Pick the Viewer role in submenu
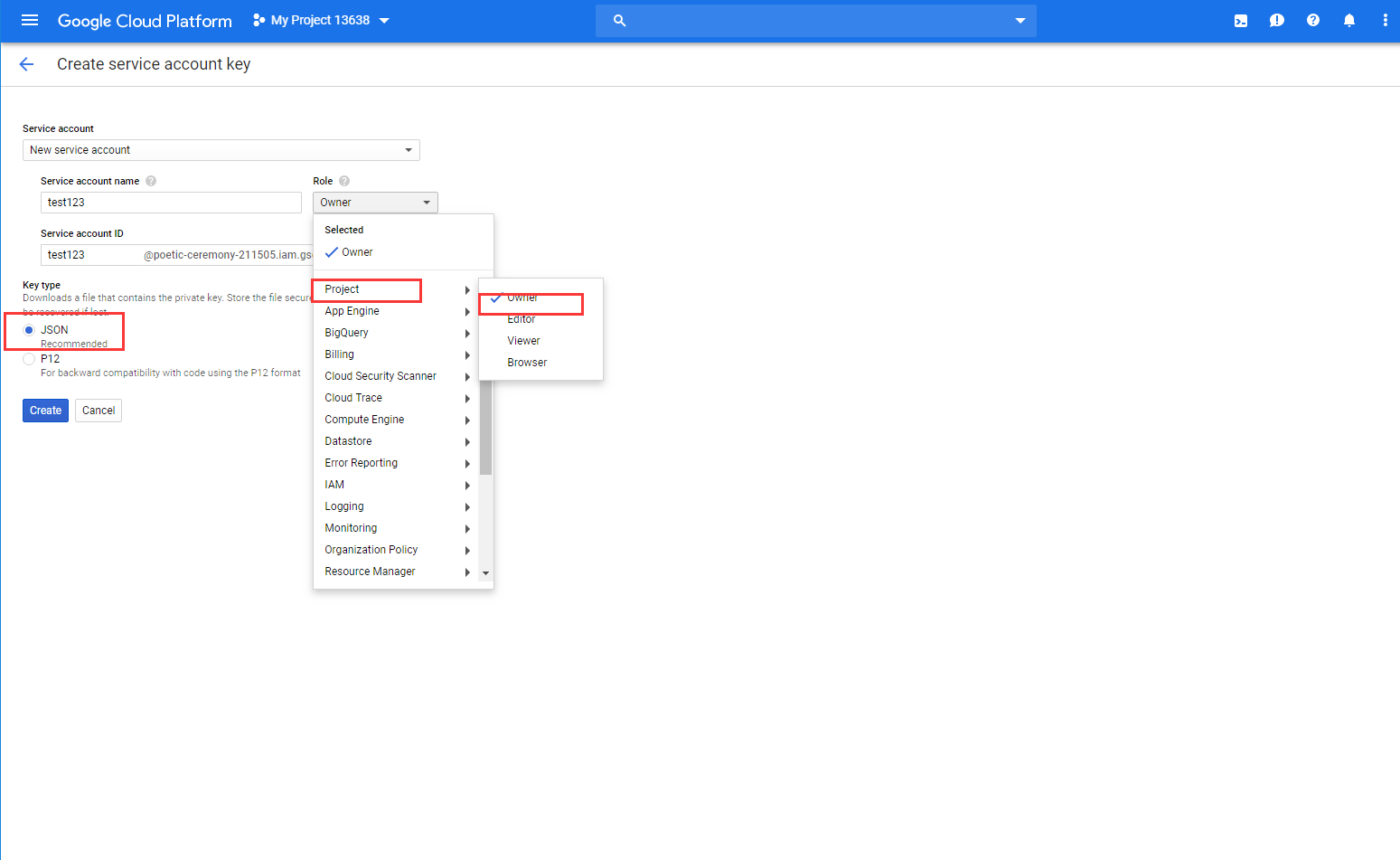1400x860 pixels. point(540,341)
